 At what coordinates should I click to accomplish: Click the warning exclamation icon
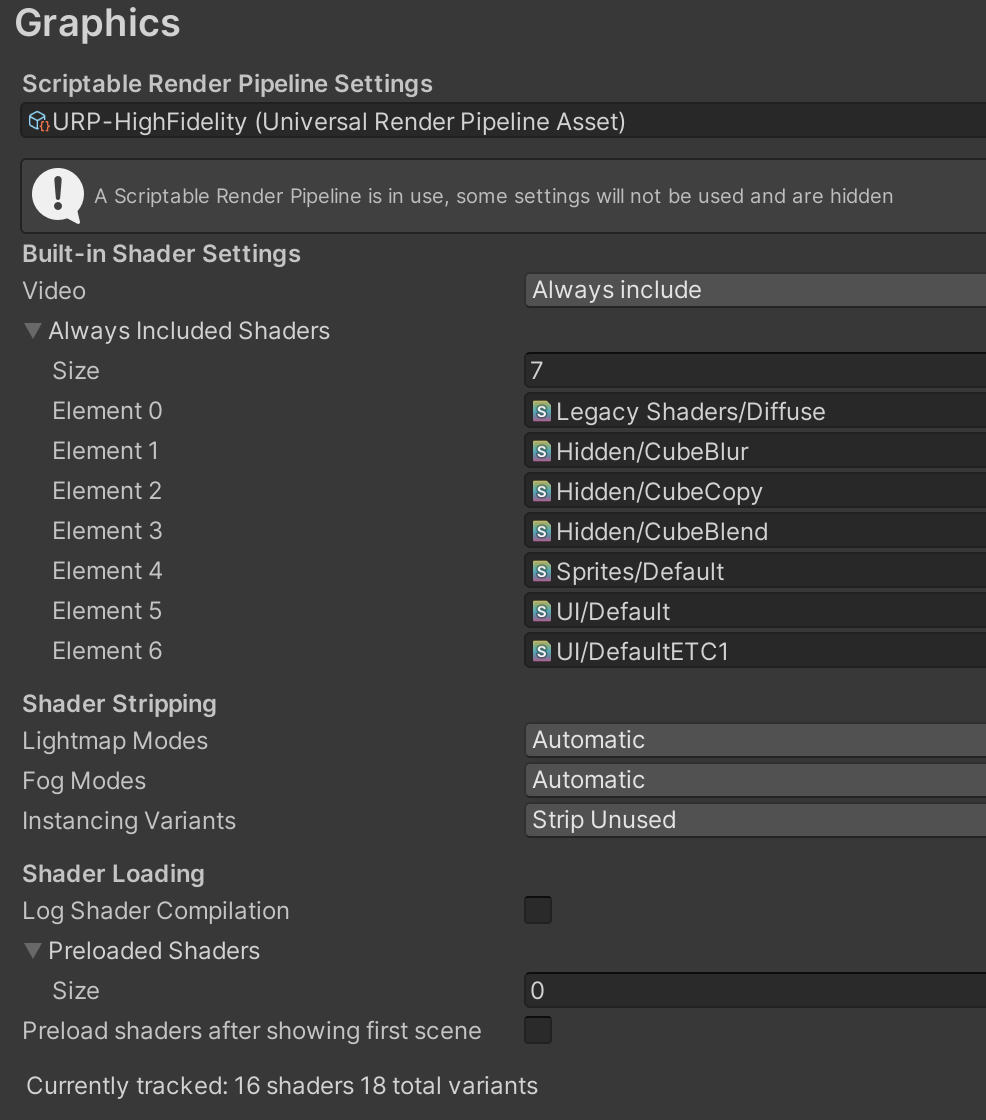coord(58,196)
